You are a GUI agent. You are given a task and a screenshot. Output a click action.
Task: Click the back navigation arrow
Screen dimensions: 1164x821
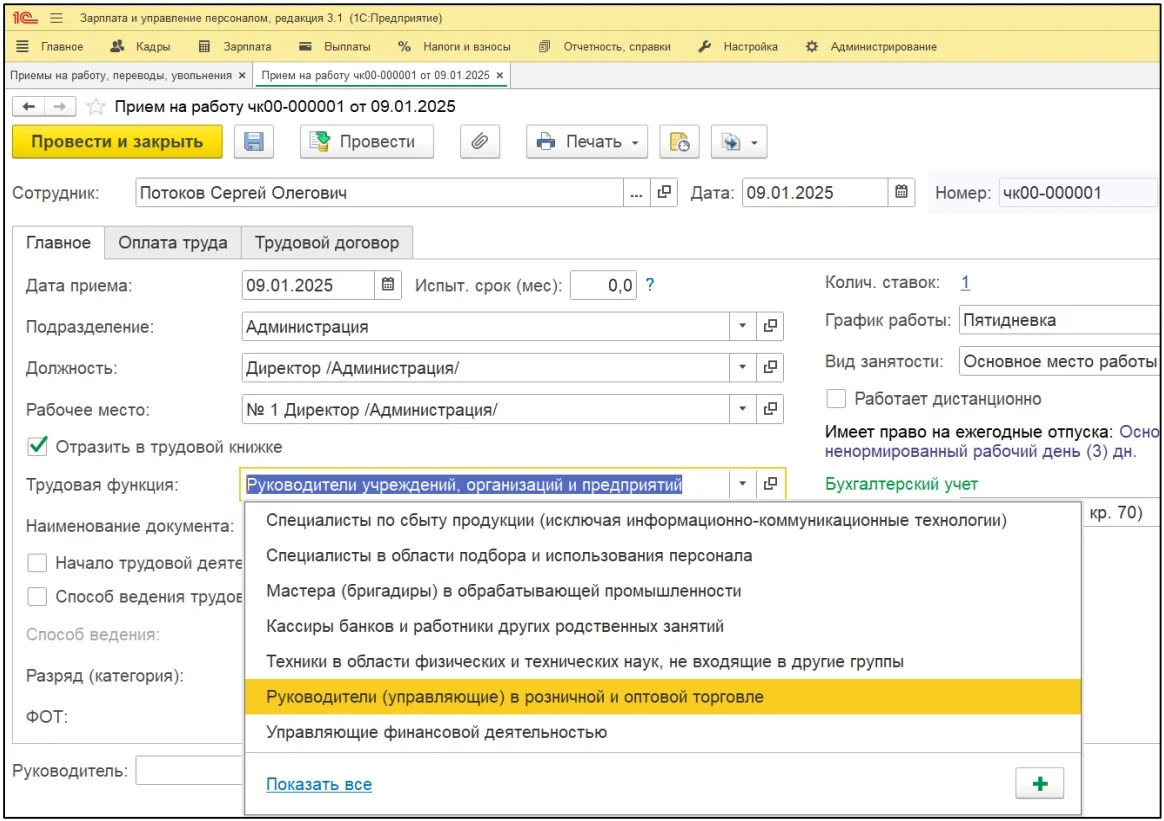(x=28, y=106)
